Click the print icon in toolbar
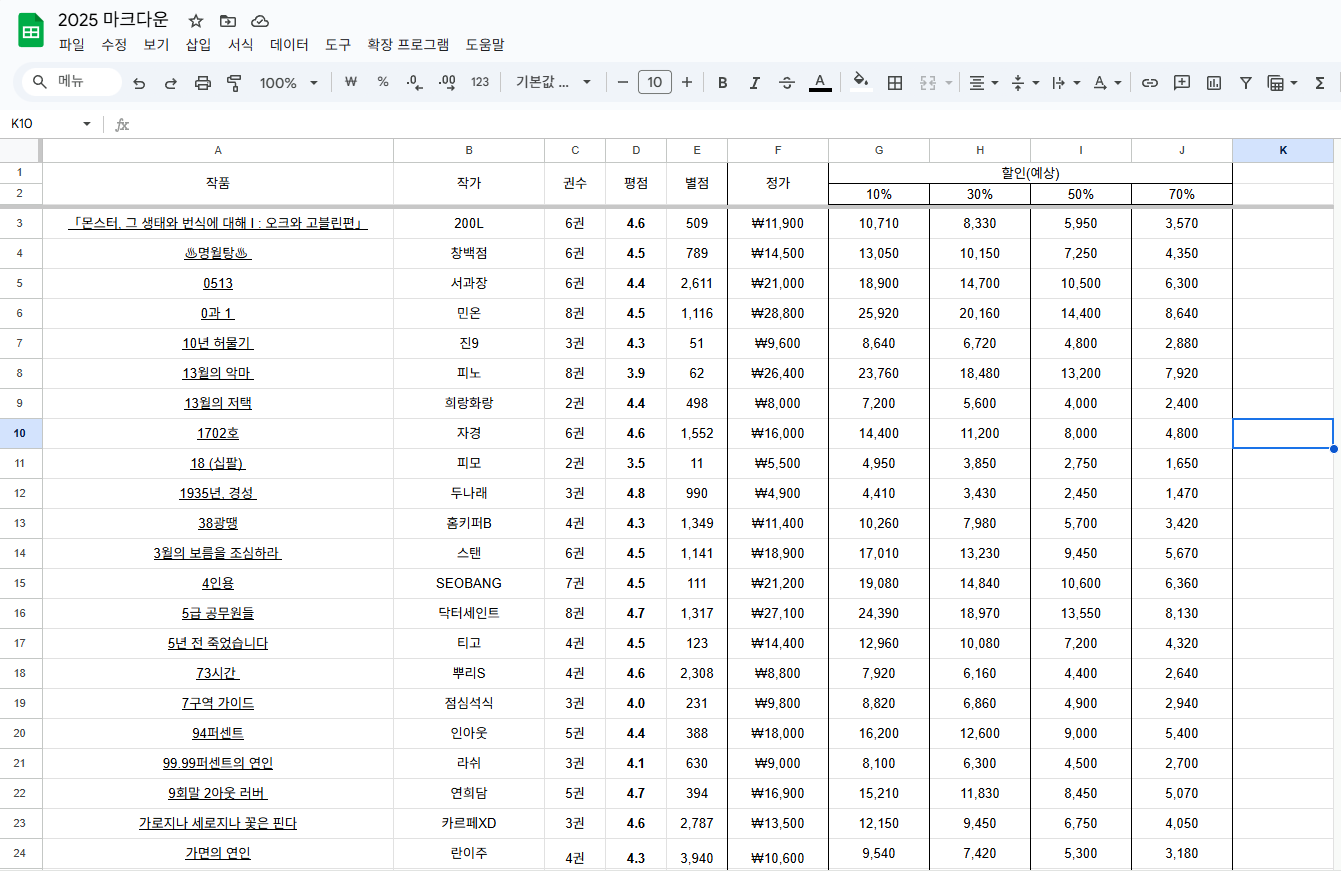The height and width of the screenshot is (871, 1341). pos(202,83)
